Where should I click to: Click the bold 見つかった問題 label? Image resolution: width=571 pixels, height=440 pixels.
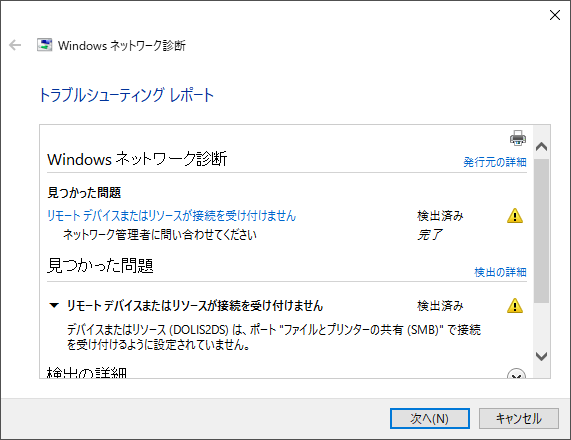[84, 192]
